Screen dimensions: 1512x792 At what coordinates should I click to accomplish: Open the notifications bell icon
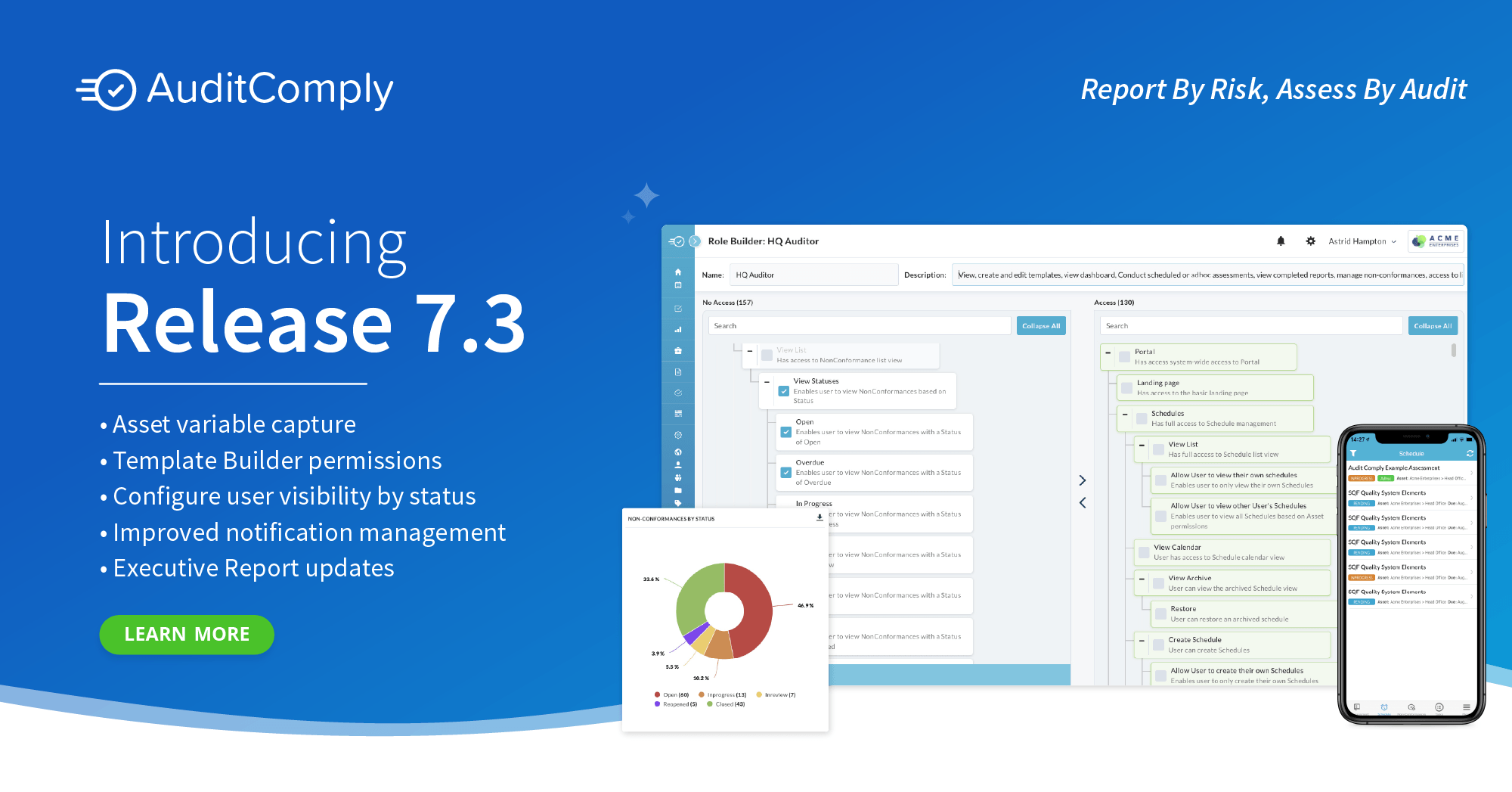coord(1281,241)
